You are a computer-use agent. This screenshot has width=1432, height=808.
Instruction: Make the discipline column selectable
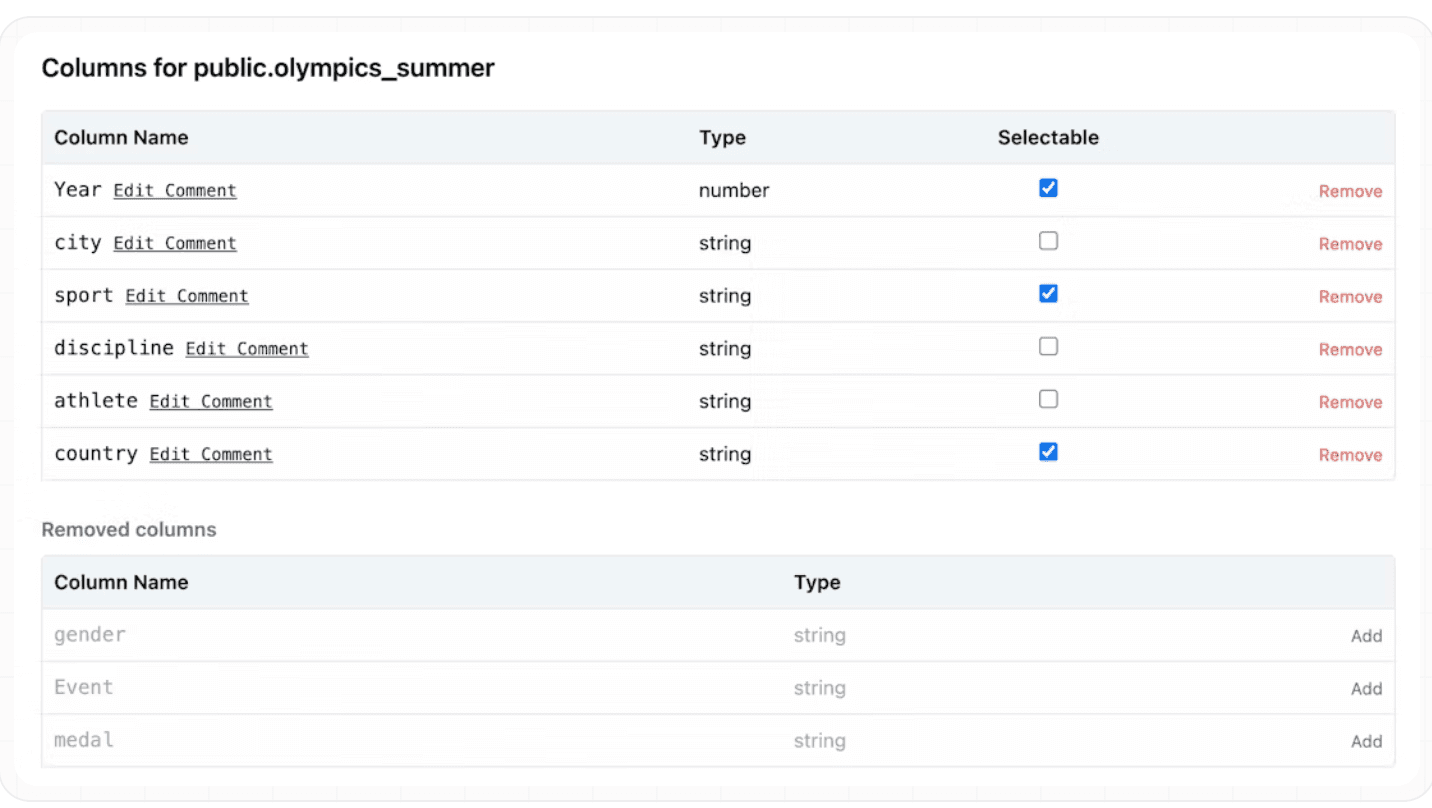[x=1048, y=346]
